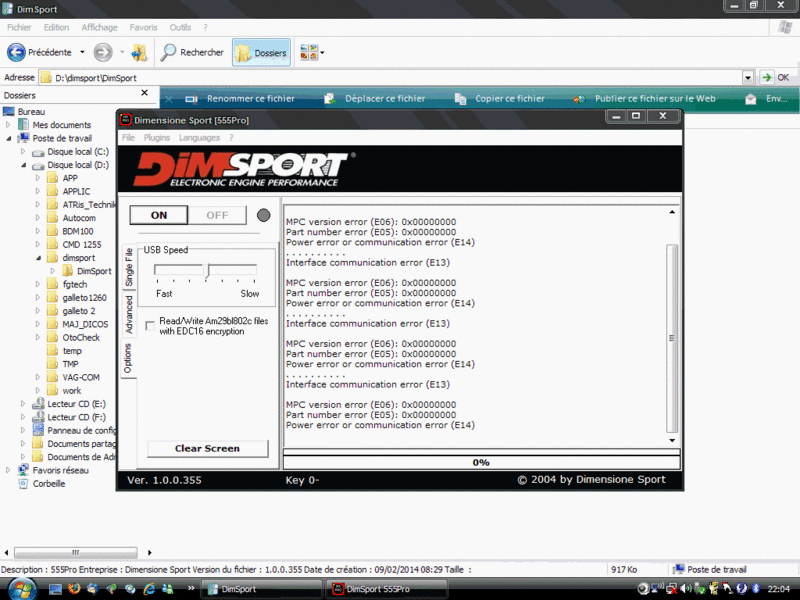
Task: Open the Précédente history dropdown arrow
Action: (x=82, y=52)
